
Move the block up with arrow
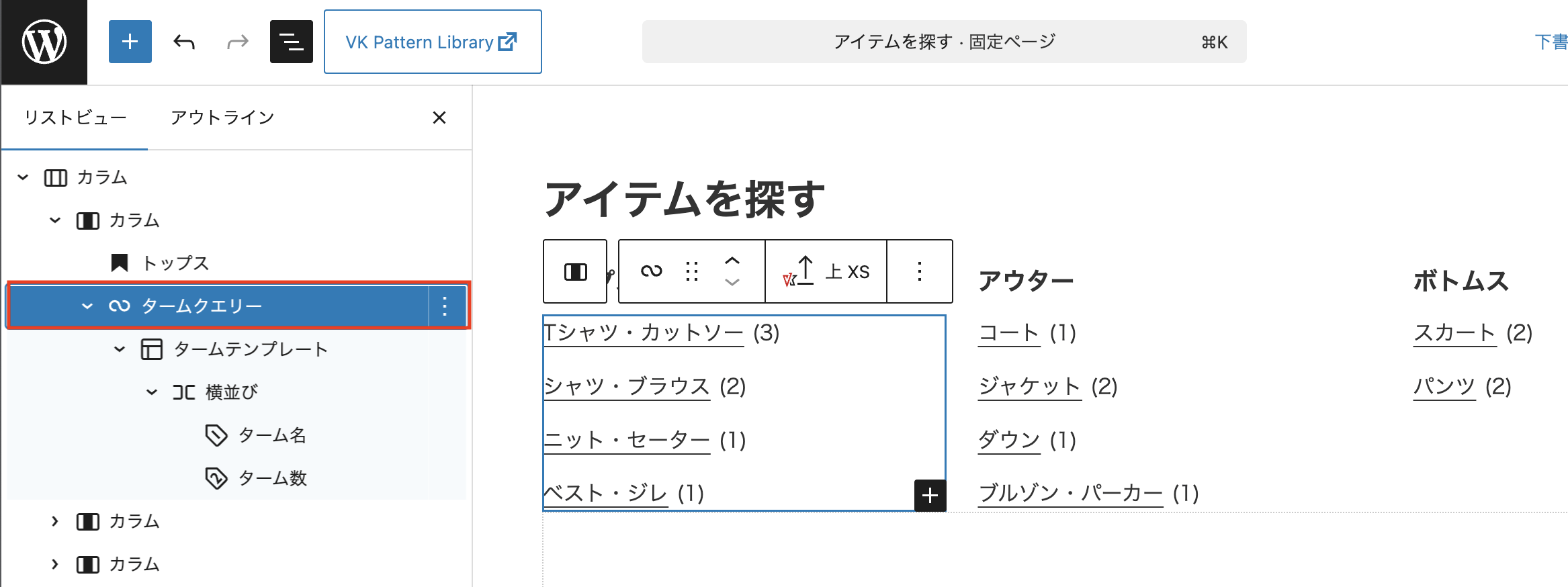pos(732,261)
